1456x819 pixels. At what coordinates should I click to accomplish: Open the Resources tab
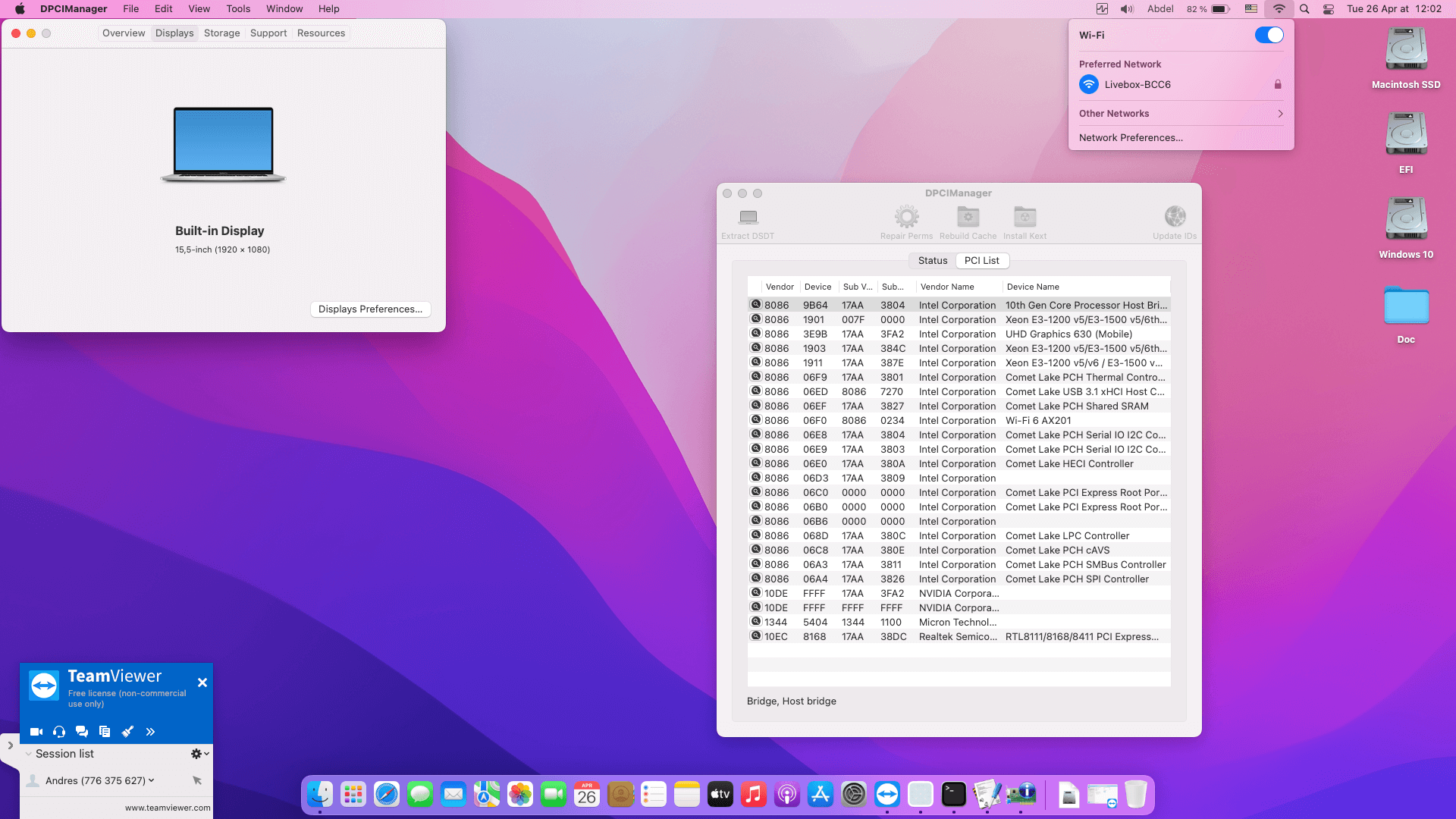pos(321,33)
